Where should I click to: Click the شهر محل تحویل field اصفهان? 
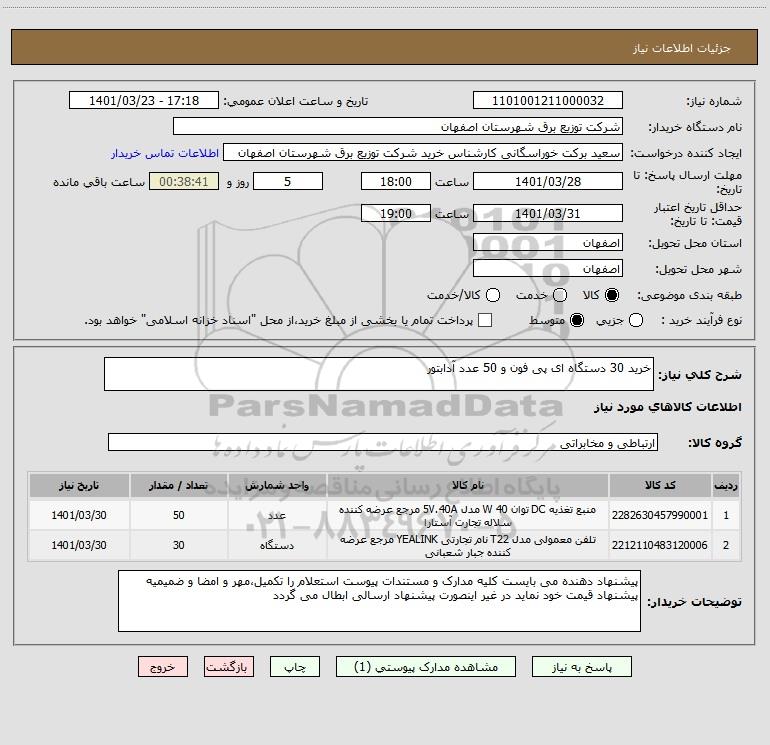pyautogui.click(x=548, y=269)
